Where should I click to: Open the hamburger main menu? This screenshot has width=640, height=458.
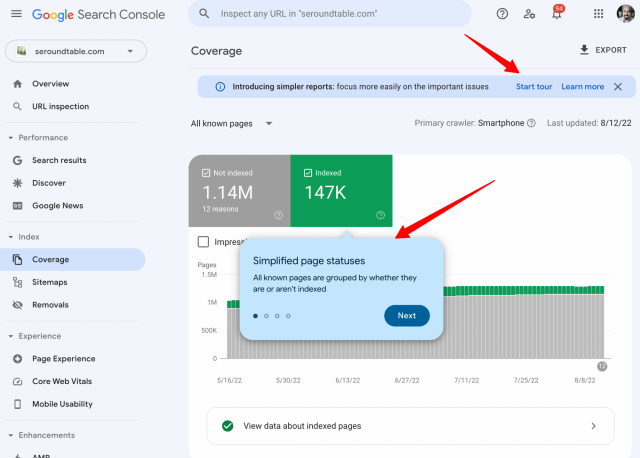click(15, 15)
